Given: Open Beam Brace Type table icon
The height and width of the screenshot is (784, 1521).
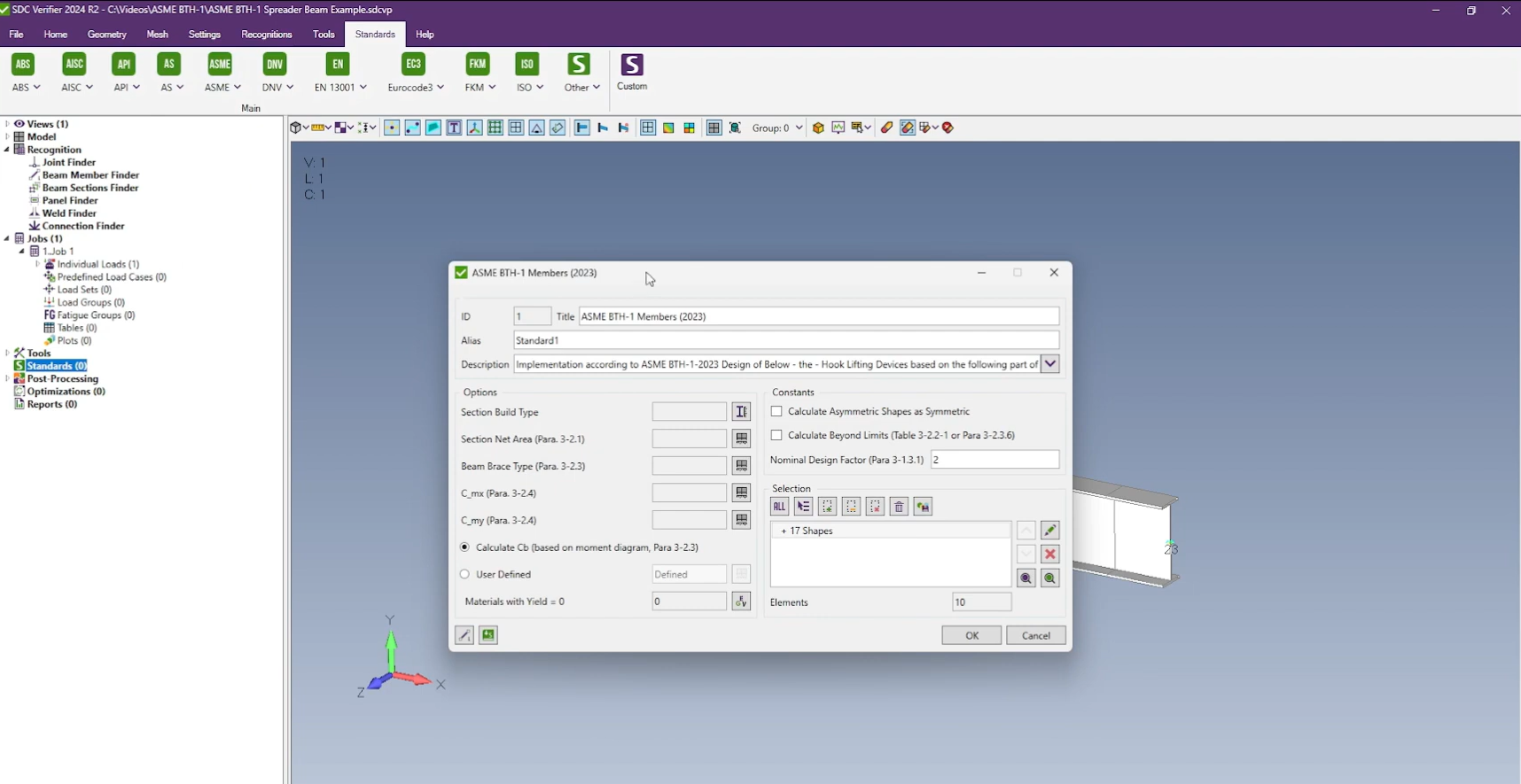Looking at the screenshot, I should coord(742,466).
